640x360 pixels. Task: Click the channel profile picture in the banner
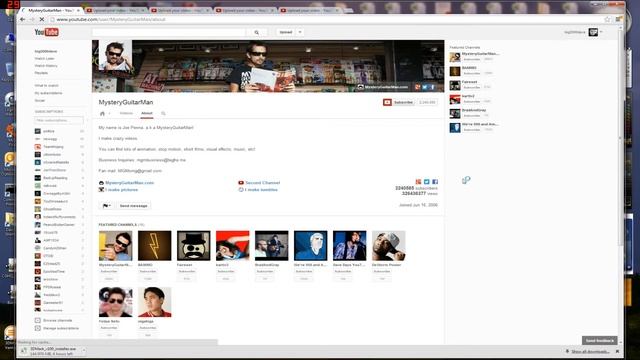[x=116, y=56]
